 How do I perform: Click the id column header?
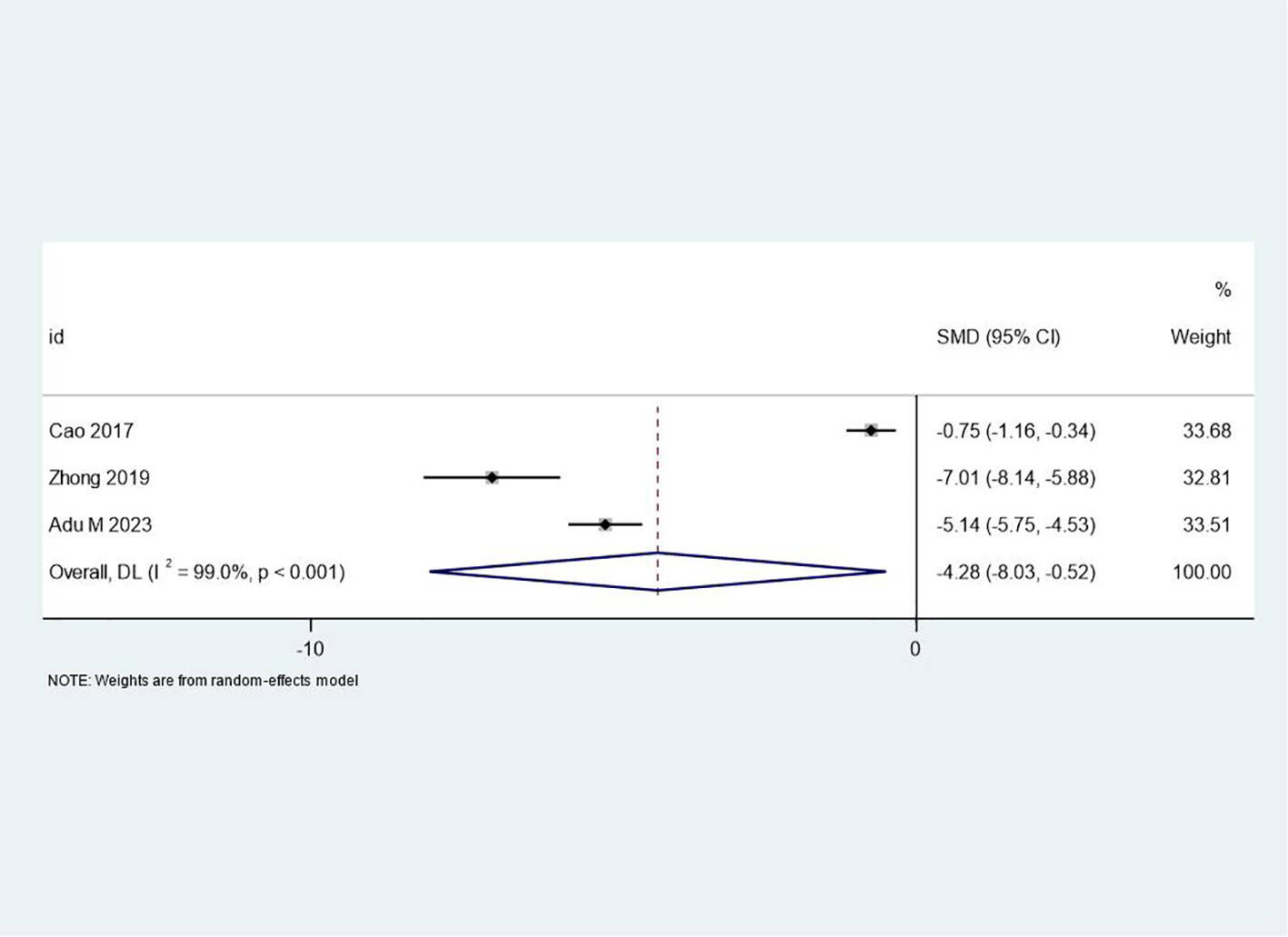click(56, 337)
